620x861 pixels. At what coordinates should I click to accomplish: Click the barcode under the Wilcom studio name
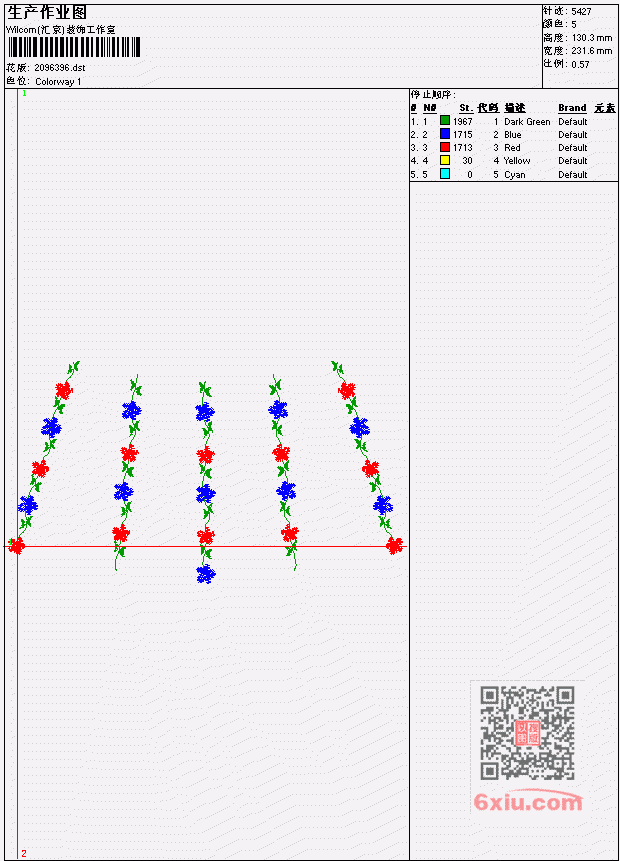(74, 47)
